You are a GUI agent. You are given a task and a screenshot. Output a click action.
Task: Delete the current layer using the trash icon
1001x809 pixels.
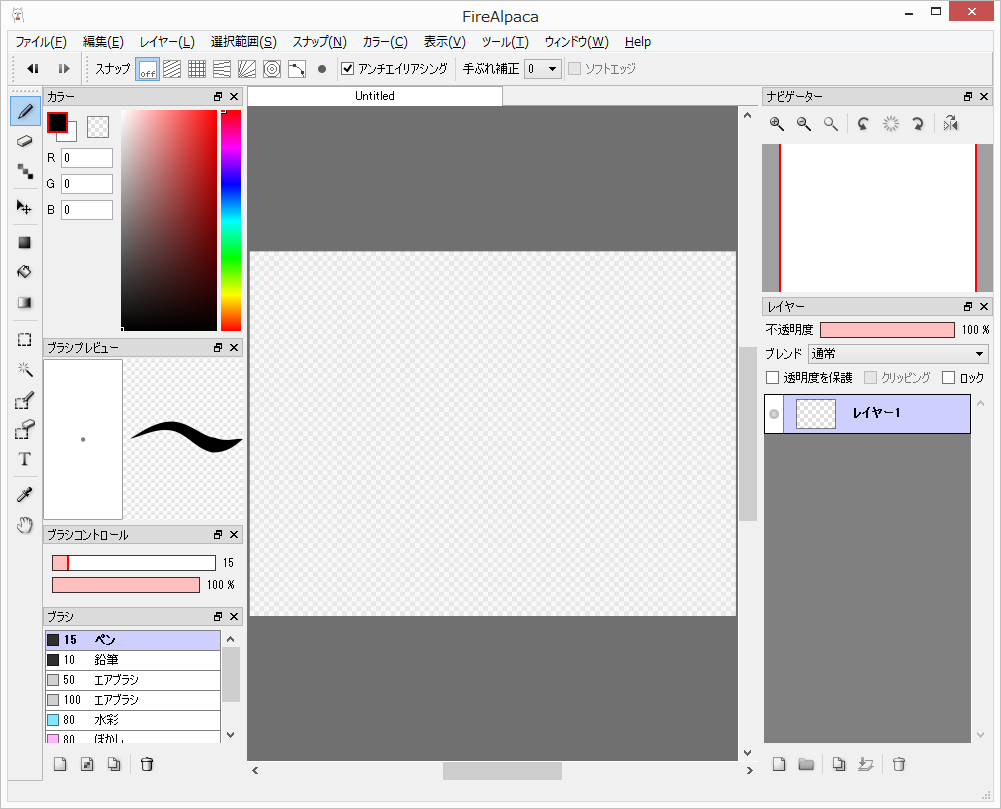pos(898,763)
